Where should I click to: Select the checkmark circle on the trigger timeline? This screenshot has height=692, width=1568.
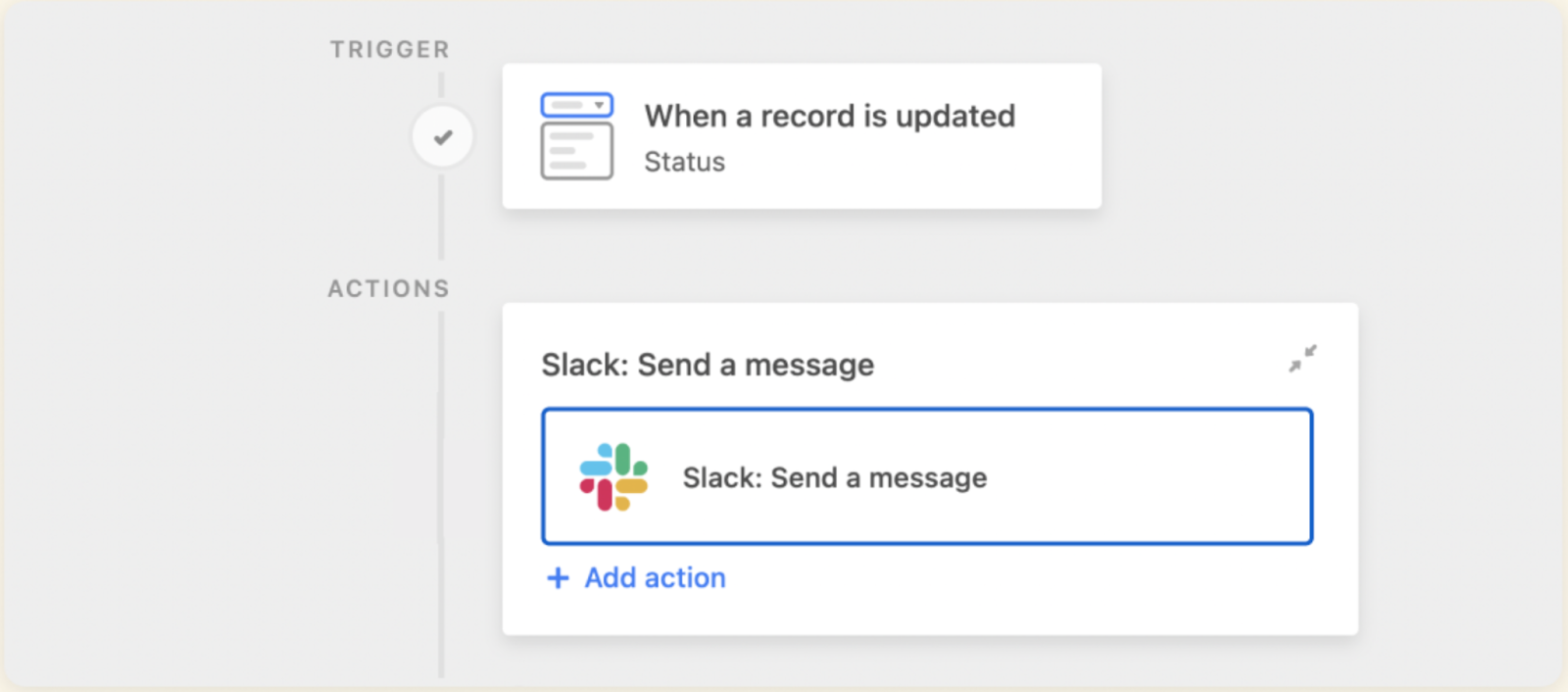(x=442, y=136)
